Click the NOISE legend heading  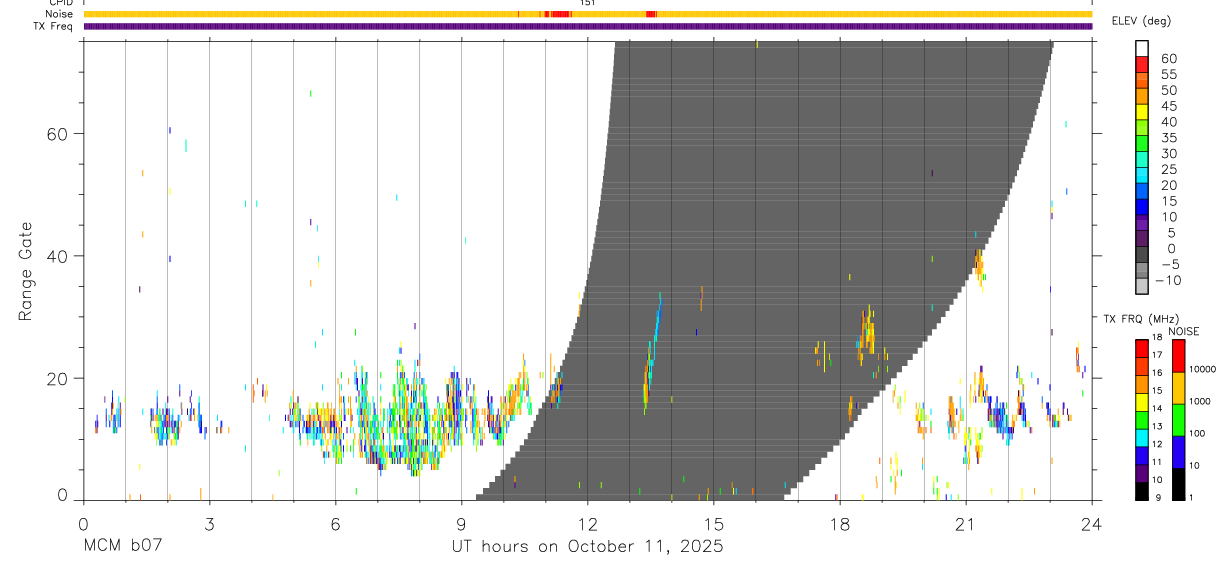point(1184,331)
